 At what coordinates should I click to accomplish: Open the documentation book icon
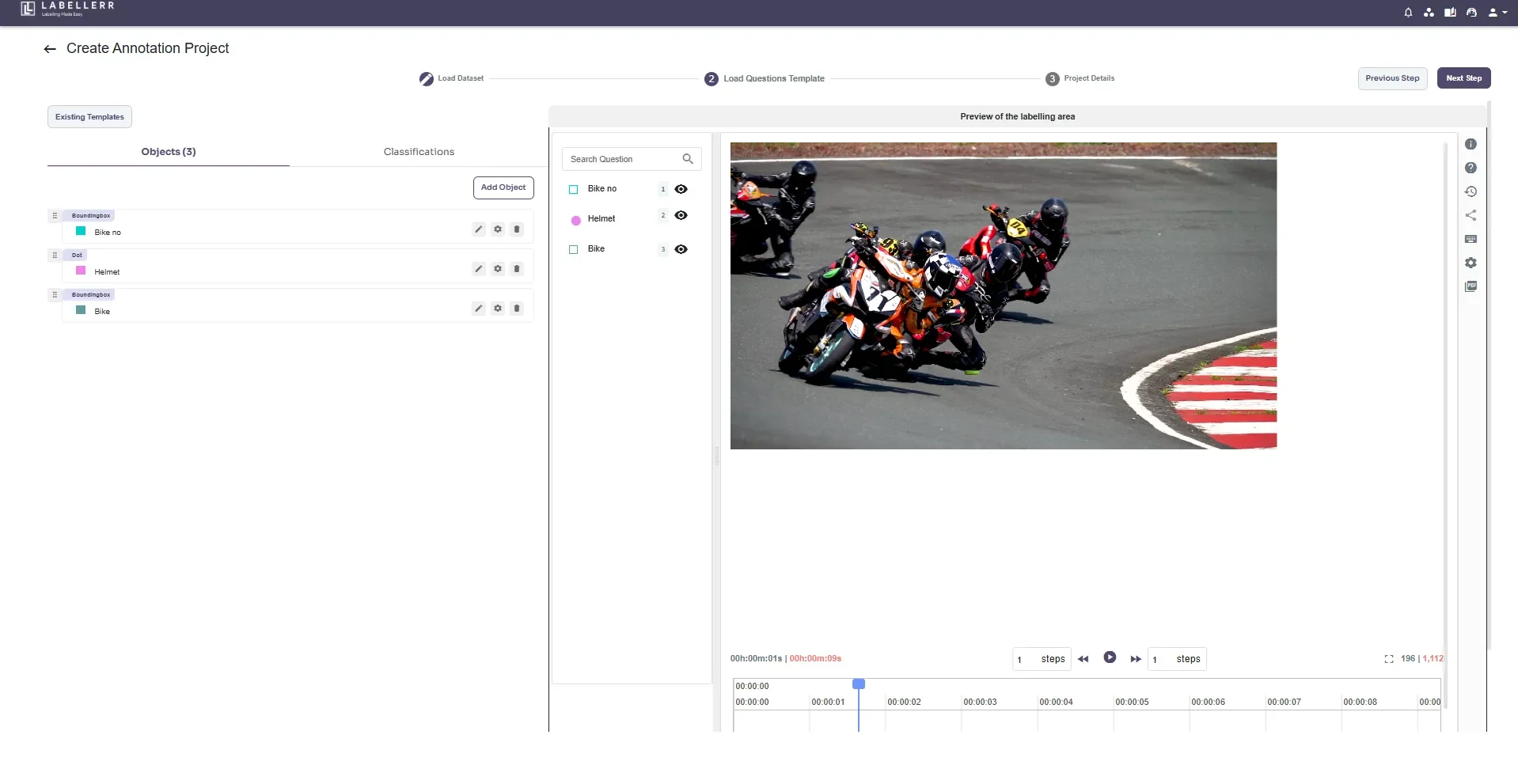pyautogui.click(x=1450, y=13)
